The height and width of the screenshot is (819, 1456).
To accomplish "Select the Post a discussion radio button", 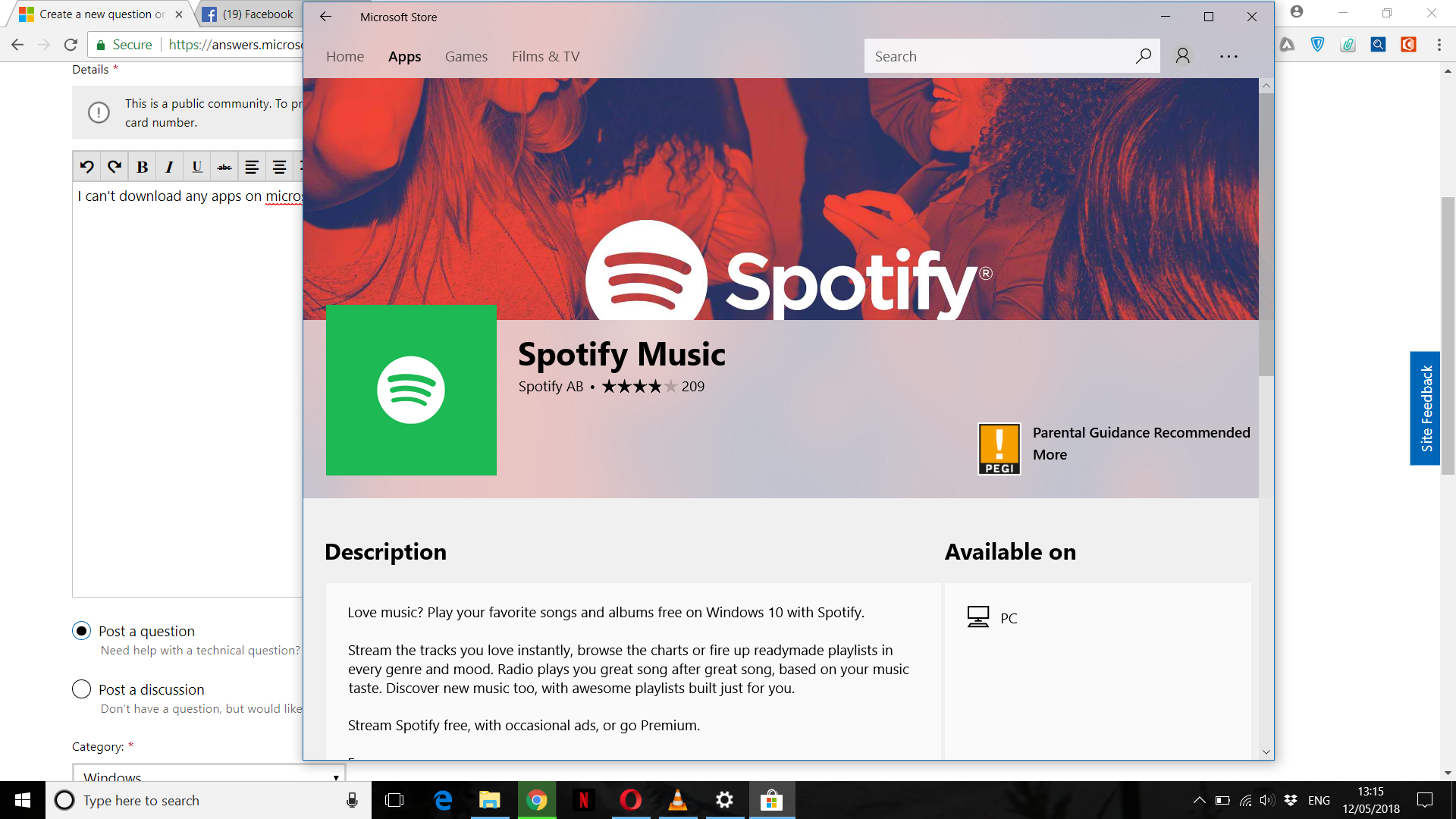I will tap(81, 689).
